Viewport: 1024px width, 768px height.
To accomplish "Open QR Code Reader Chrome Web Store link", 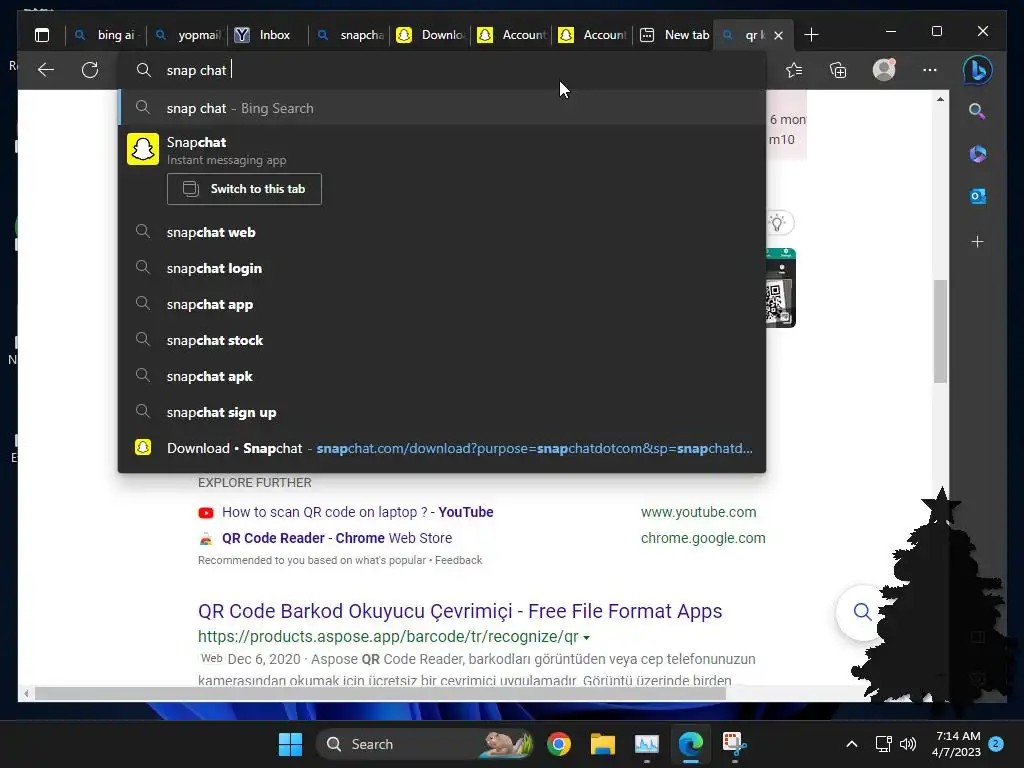I will coord(337,538).
